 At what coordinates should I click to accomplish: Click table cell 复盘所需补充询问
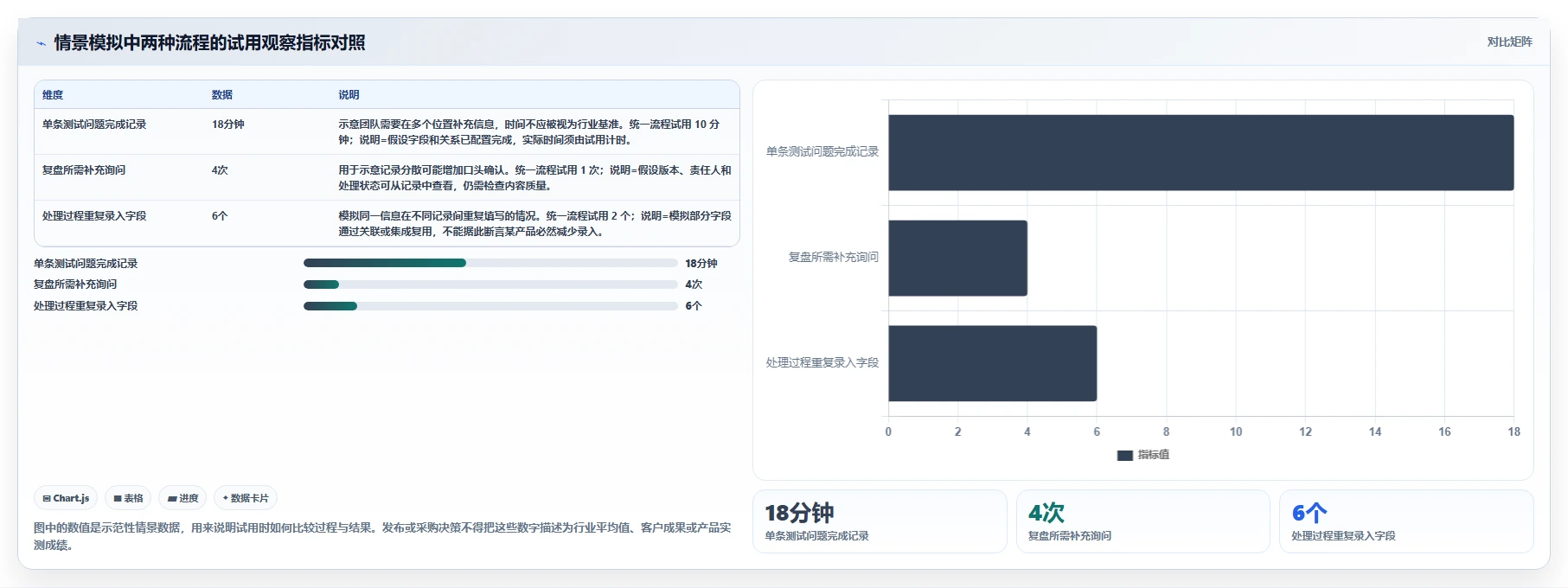84,170
